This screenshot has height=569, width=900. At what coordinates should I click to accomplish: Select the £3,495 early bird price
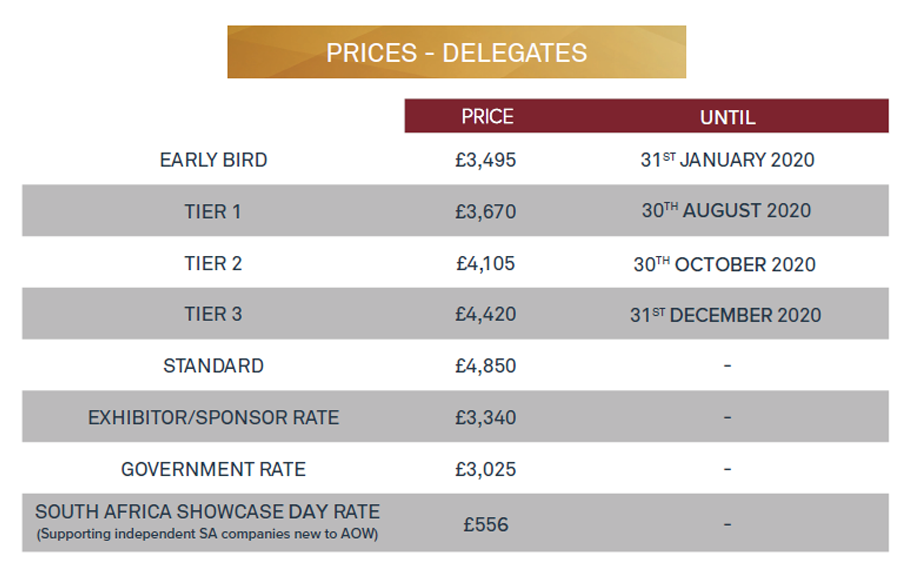tap(486, 160)
